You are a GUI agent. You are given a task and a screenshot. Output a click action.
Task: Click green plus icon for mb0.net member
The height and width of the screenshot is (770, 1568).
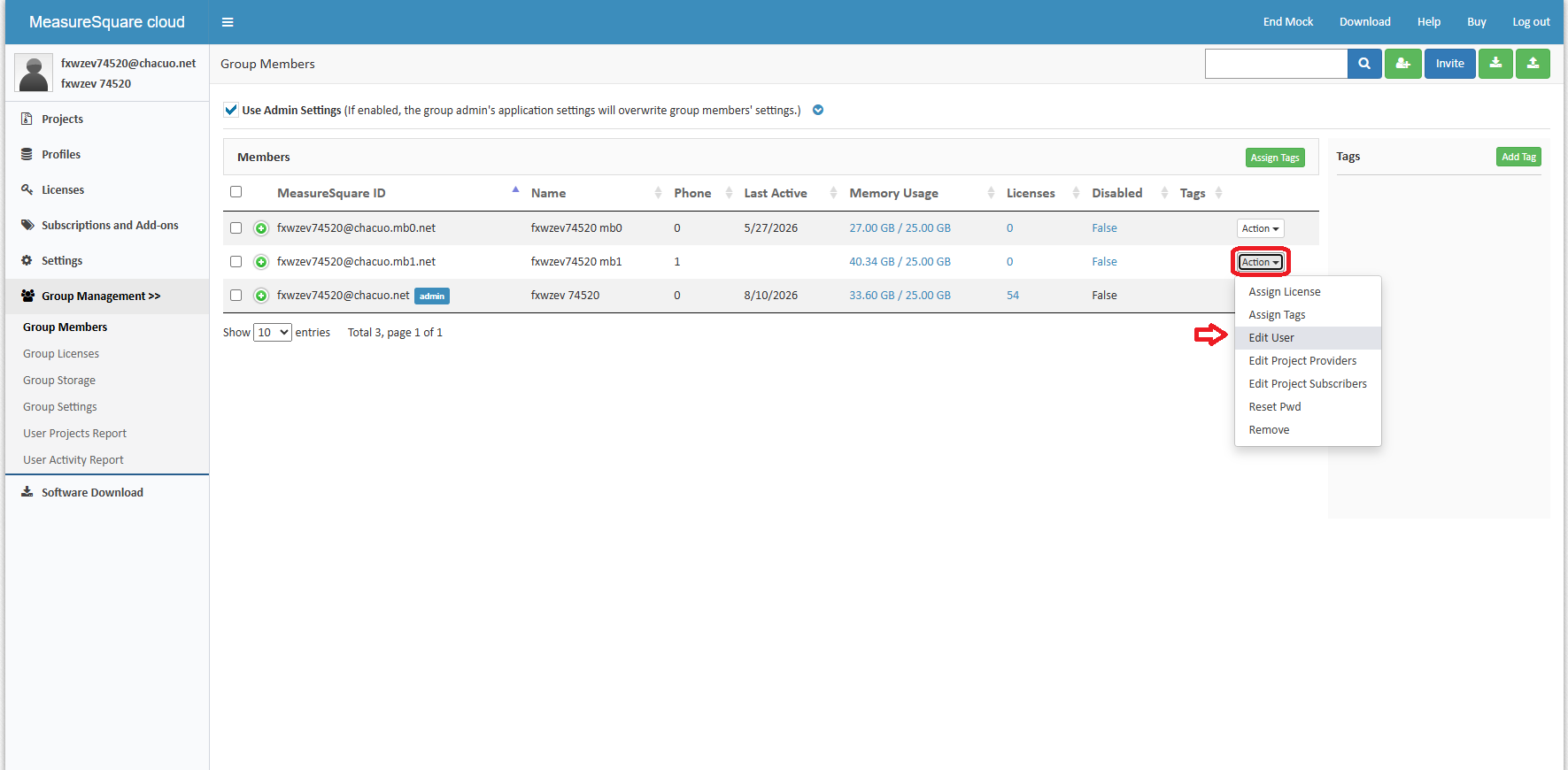click(261, 228)
